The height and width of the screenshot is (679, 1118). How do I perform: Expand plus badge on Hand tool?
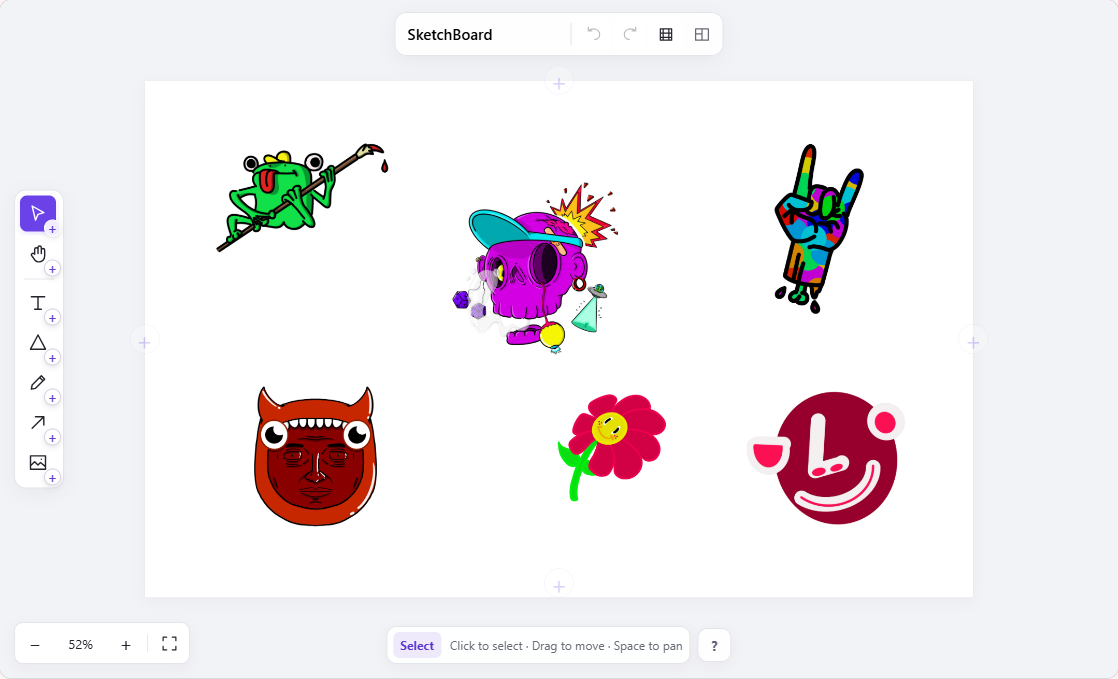[x=52, y=269]
